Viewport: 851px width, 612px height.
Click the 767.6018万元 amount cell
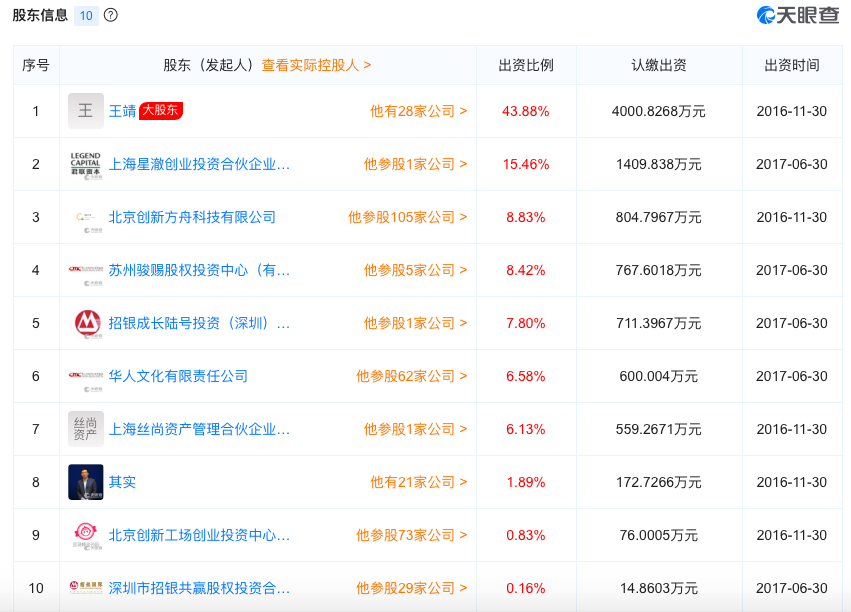point(659,270)
